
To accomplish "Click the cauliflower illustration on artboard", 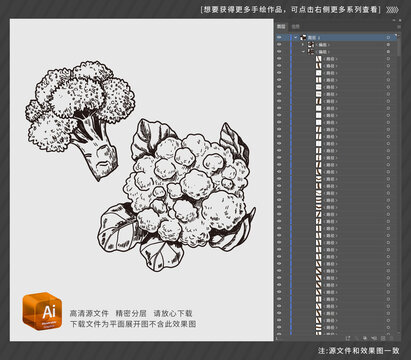I will coord(177,195).
